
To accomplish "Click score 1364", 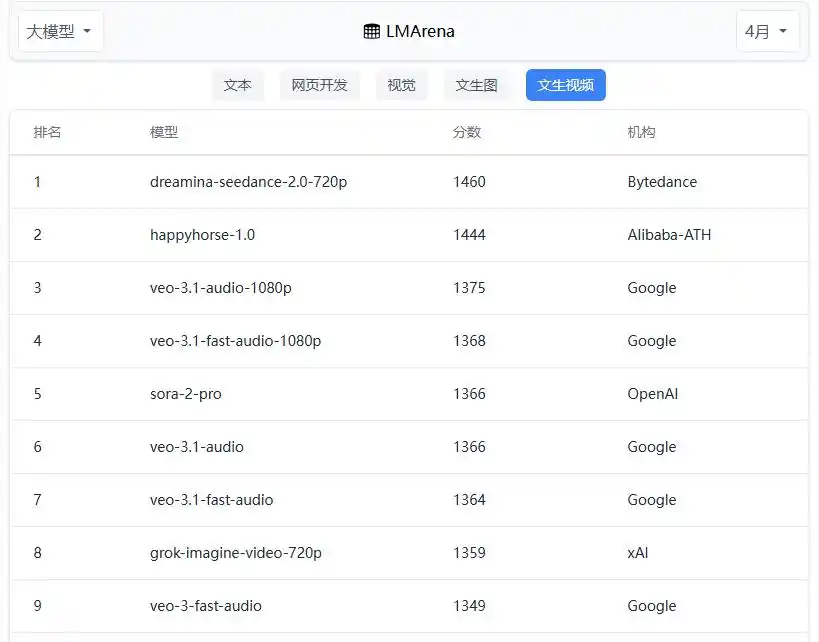I will click(470, 500).
